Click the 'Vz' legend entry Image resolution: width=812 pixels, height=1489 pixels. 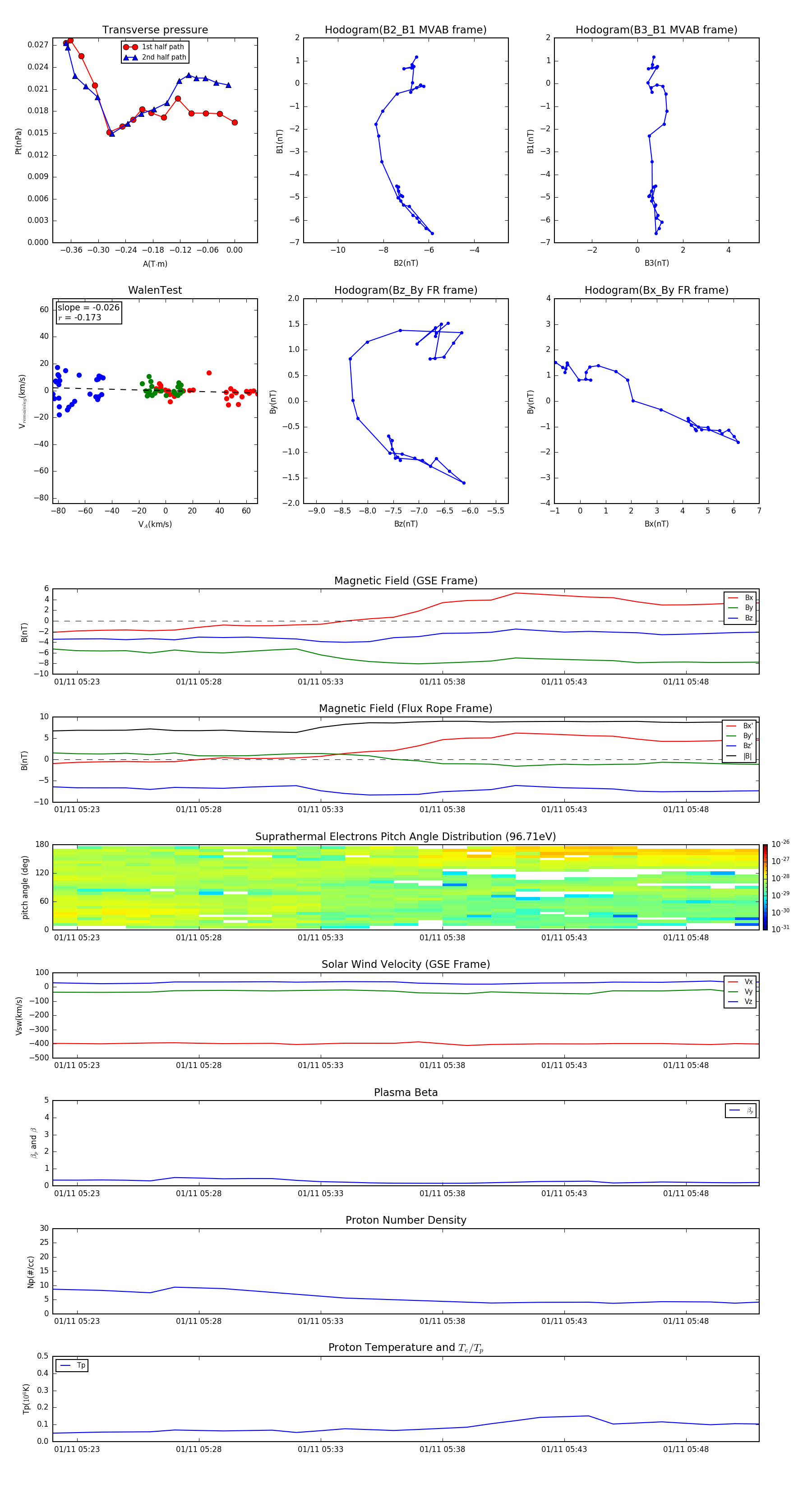coord(741,1002)
